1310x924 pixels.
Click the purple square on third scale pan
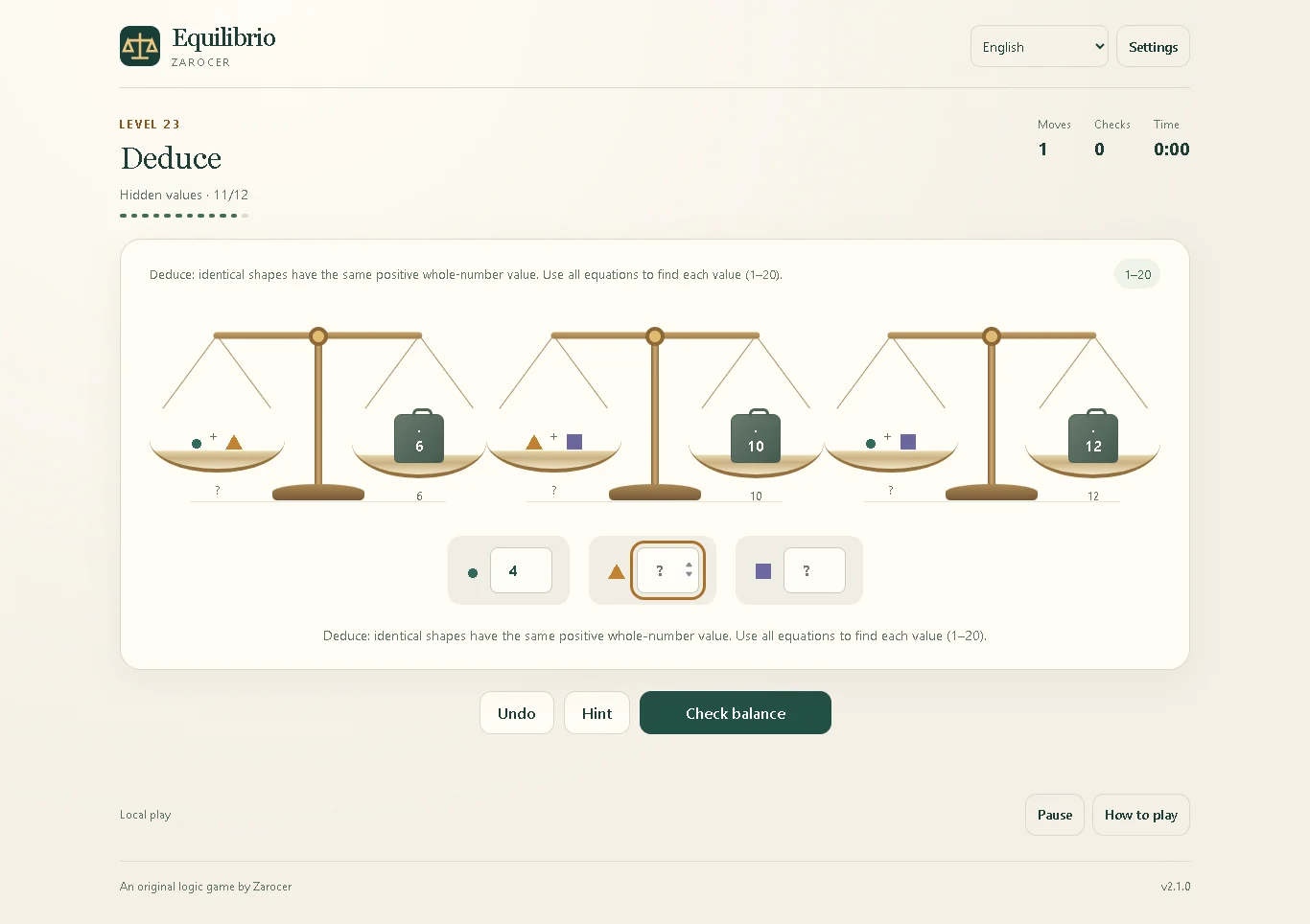tap(908, 442)
